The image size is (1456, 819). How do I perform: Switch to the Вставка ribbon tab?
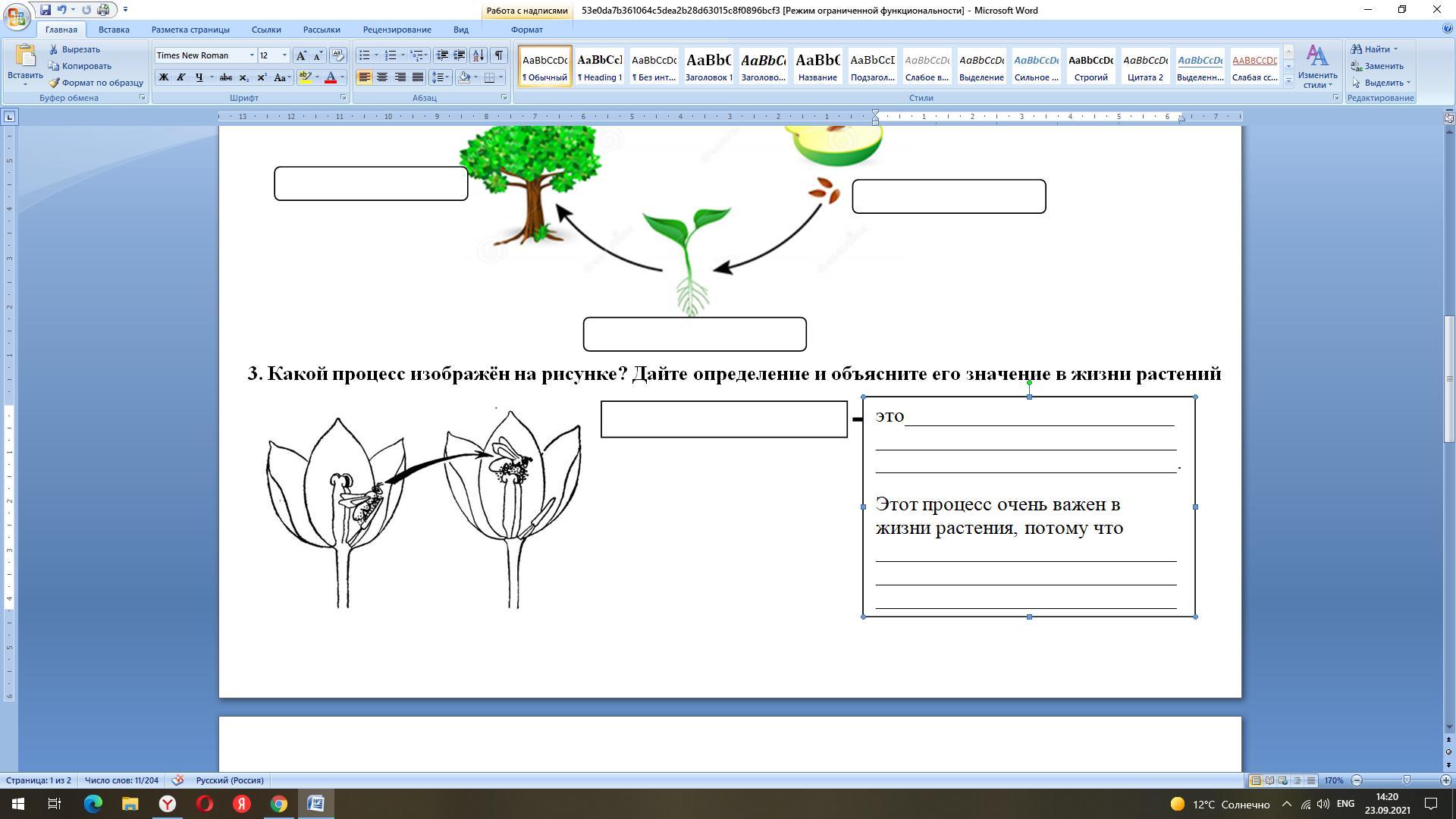pyautogui.click(x=114, y=30)
